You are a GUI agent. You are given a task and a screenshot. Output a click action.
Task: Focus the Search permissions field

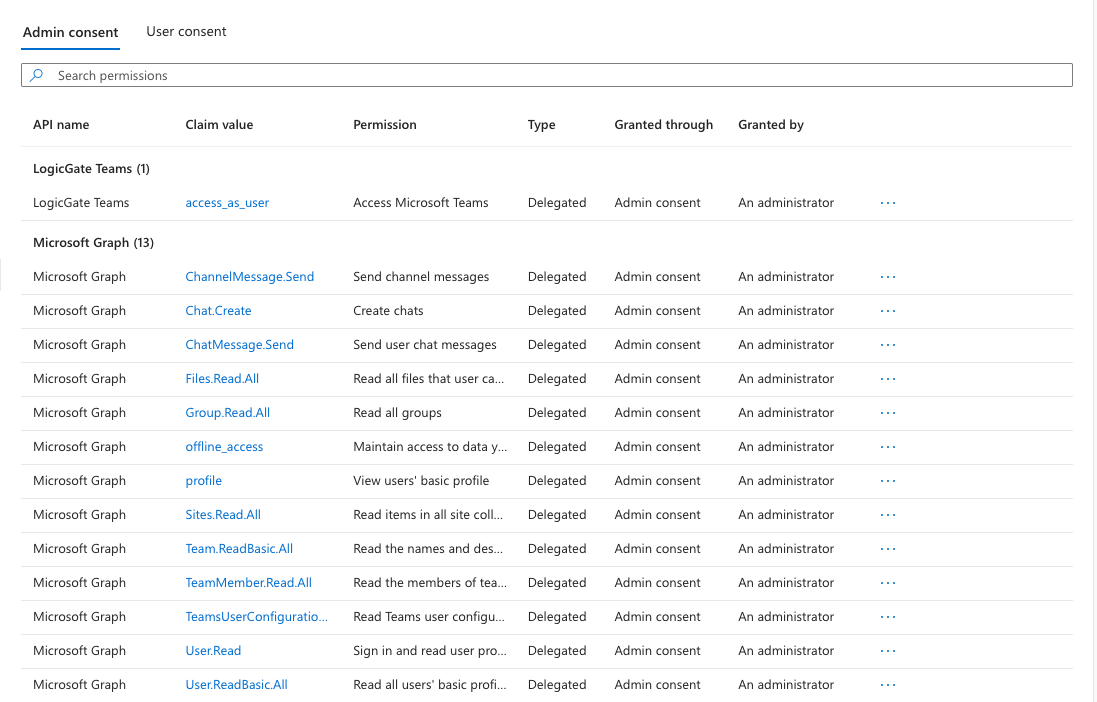(546, 75)
